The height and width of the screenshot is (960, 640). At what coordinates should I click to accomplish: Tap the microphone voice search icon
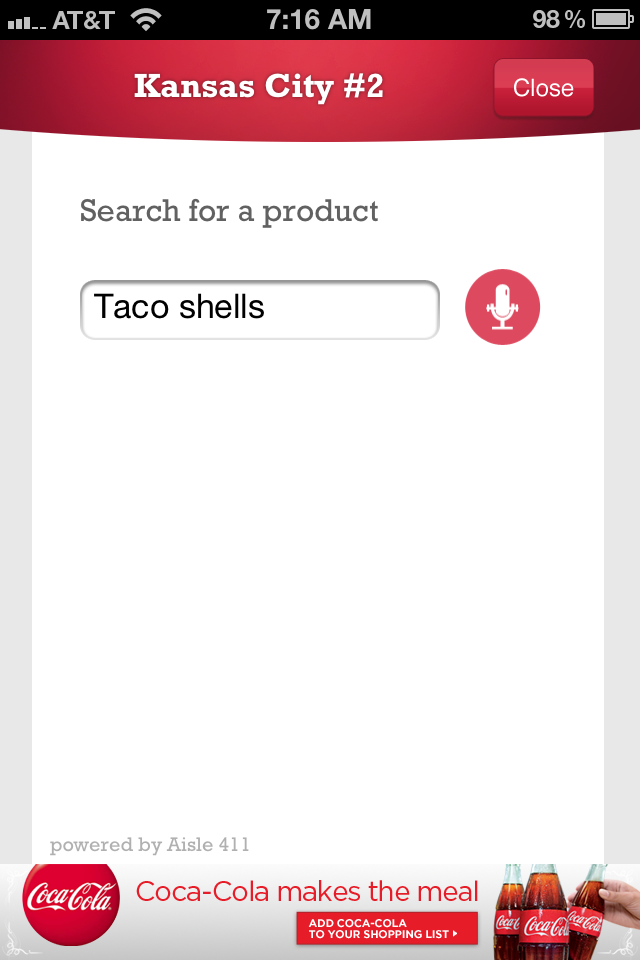click(502, 307)
